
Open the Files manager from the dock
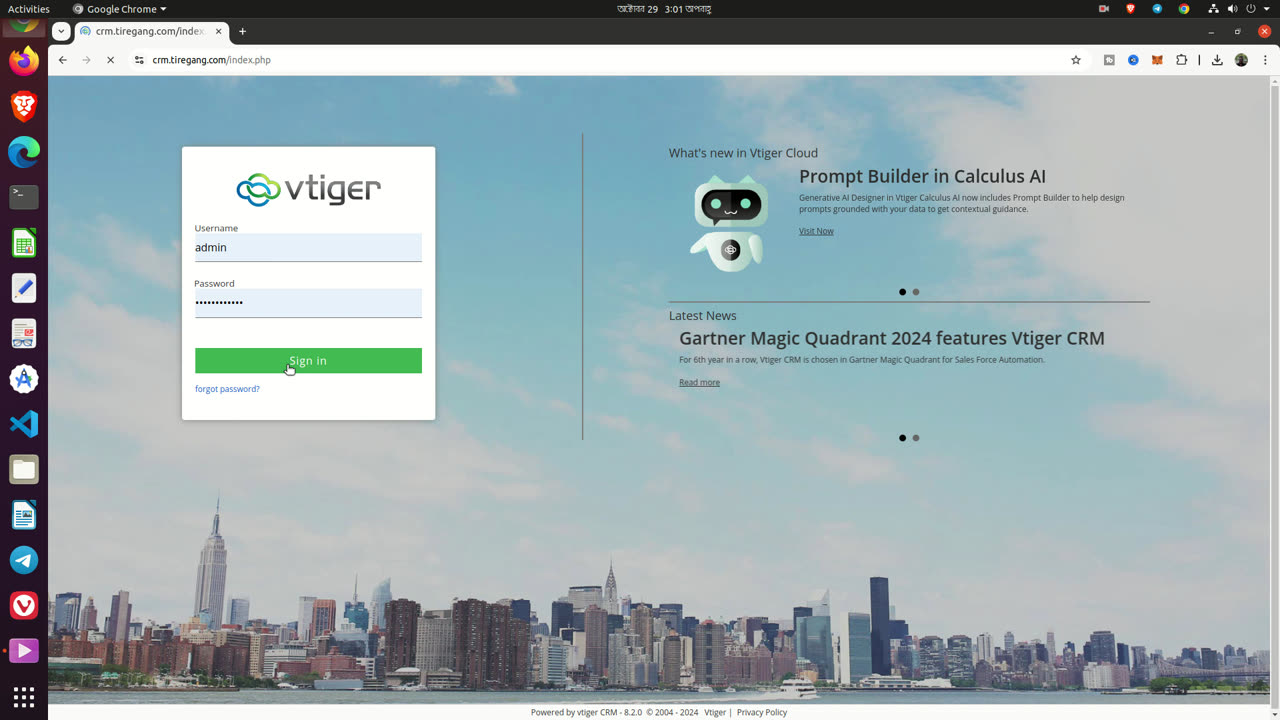(24, 470)
